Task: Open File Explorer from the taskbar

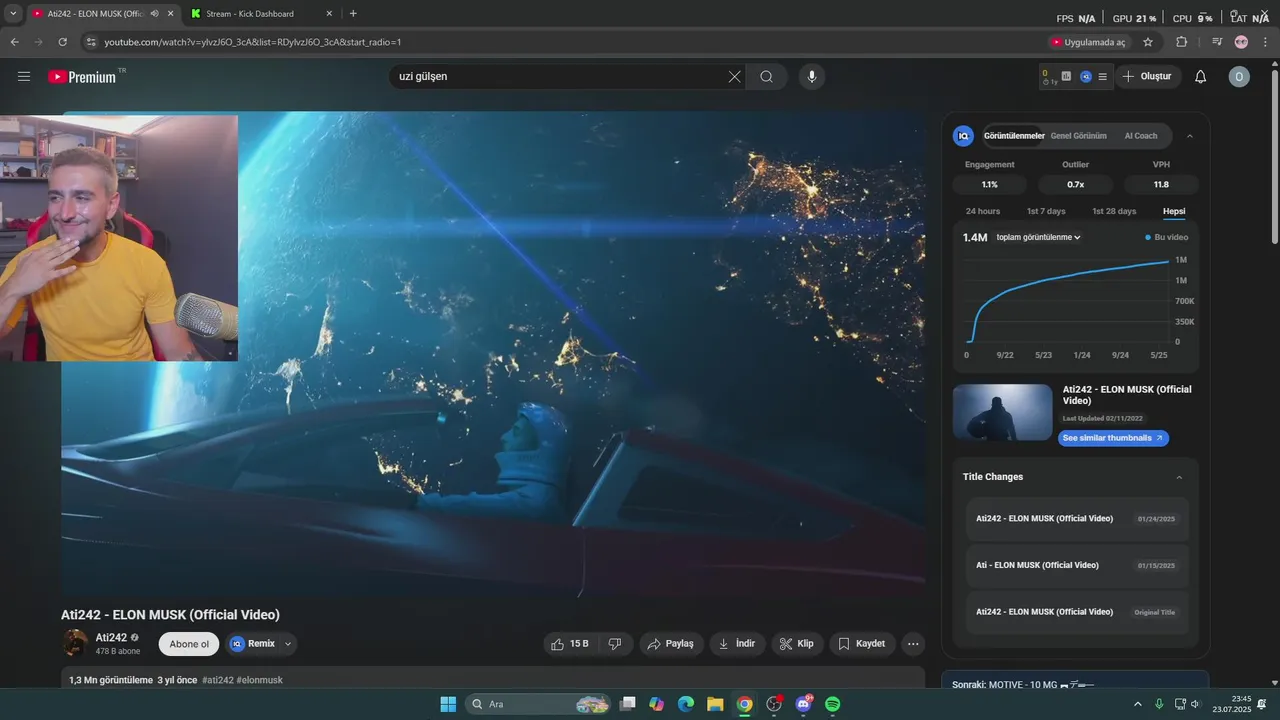Action: tap(715, 704)
